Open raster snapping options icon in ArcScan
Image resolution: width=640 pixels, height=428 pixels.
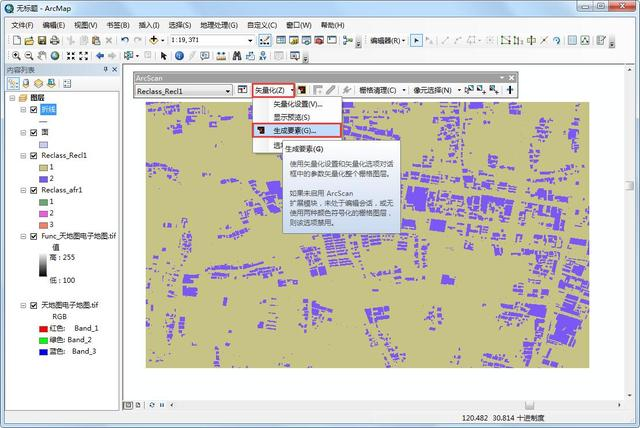tap(242, 90)
